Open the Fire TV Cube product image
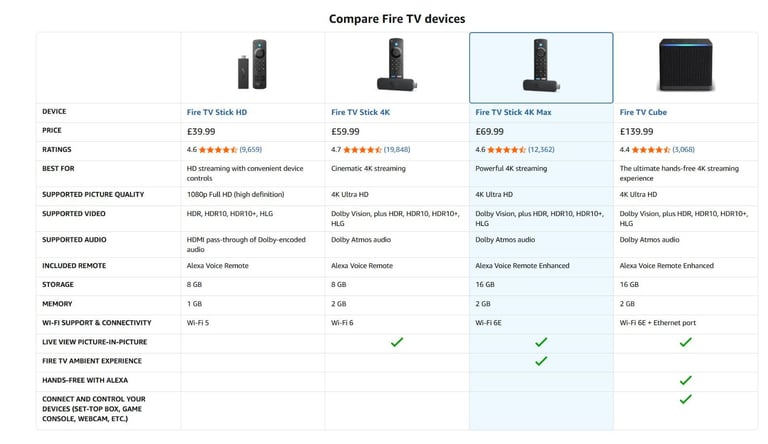The height and width of the screenshot is (444, 768). [x=685, y=65]
